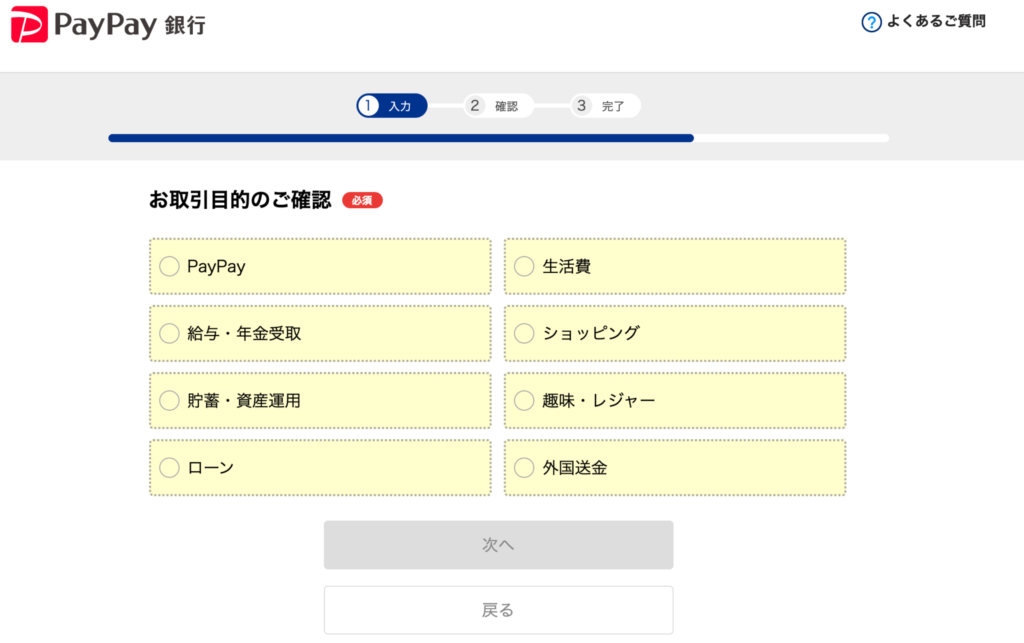Click the step 2 確認 indicator
The height and width of the screenshot is (643, 1024).
click(x=498, y=106)
